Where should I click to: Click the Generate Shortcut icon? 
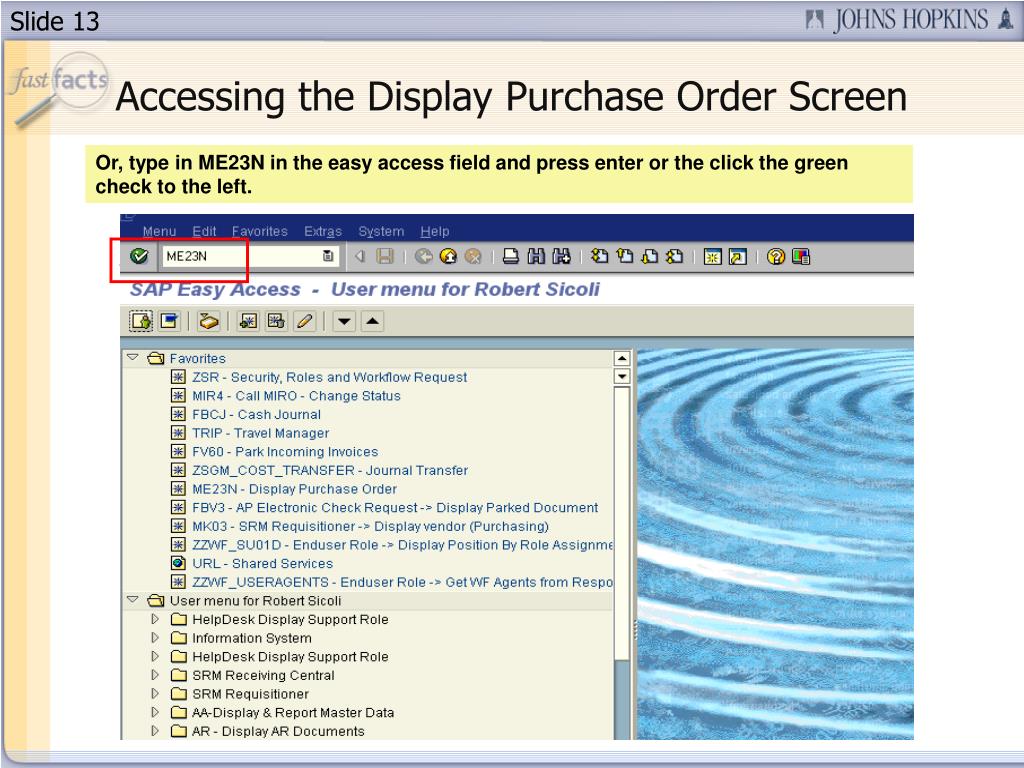(737, 257)
